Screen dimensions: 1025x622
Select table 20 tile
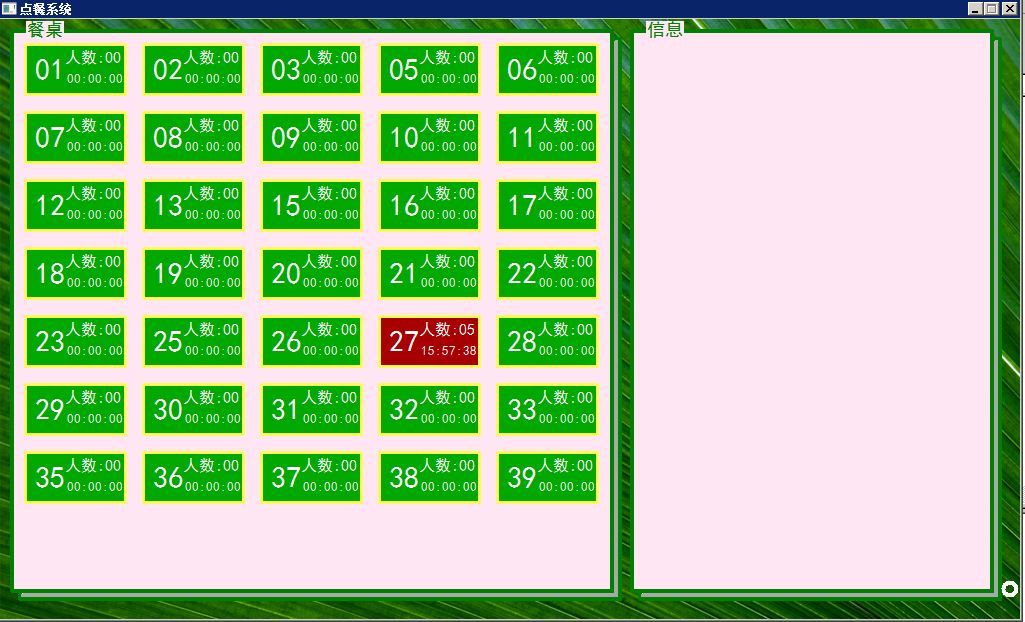click(x=312, y=273)
